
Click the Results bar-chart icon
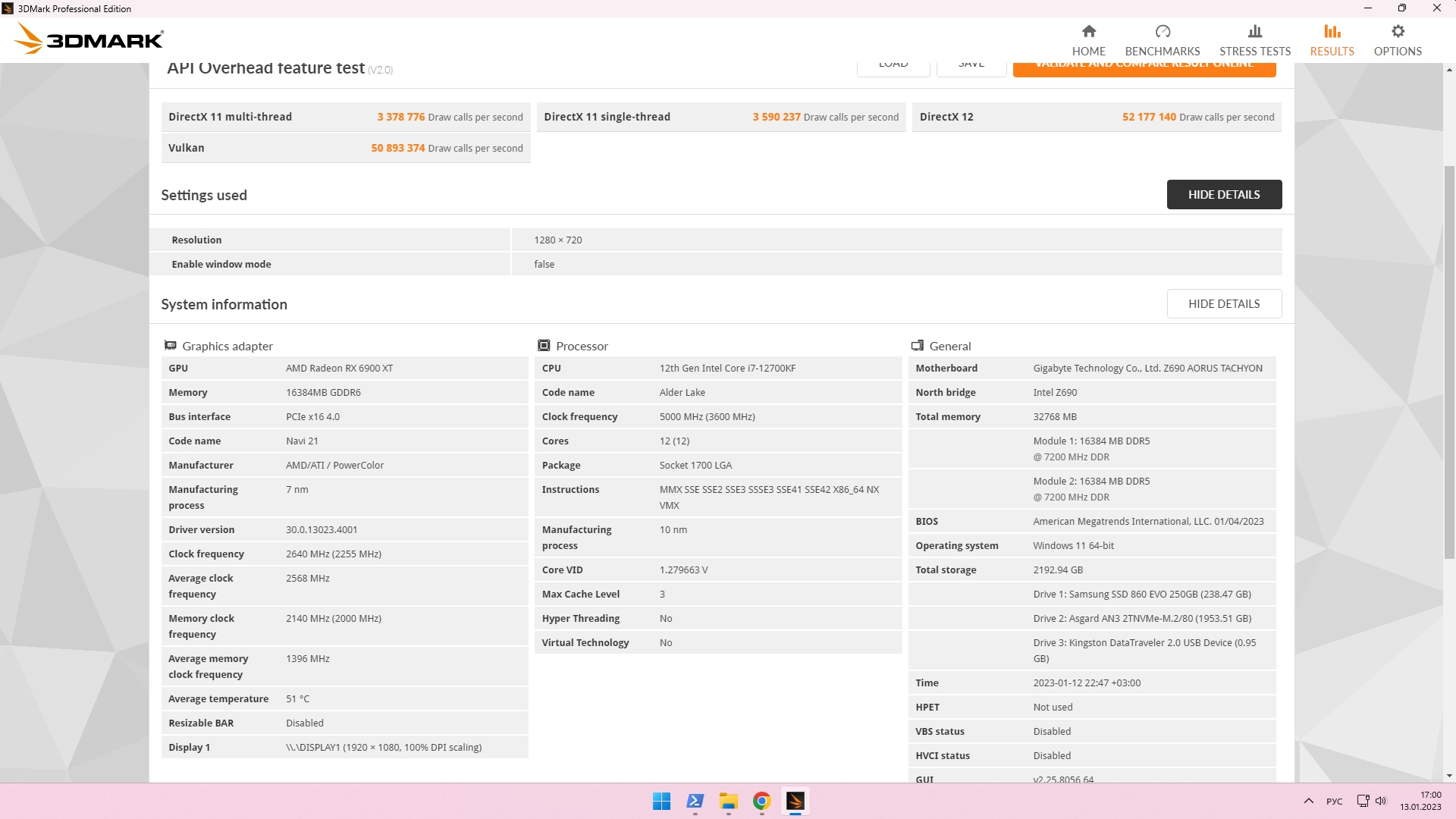(1332, 31)
